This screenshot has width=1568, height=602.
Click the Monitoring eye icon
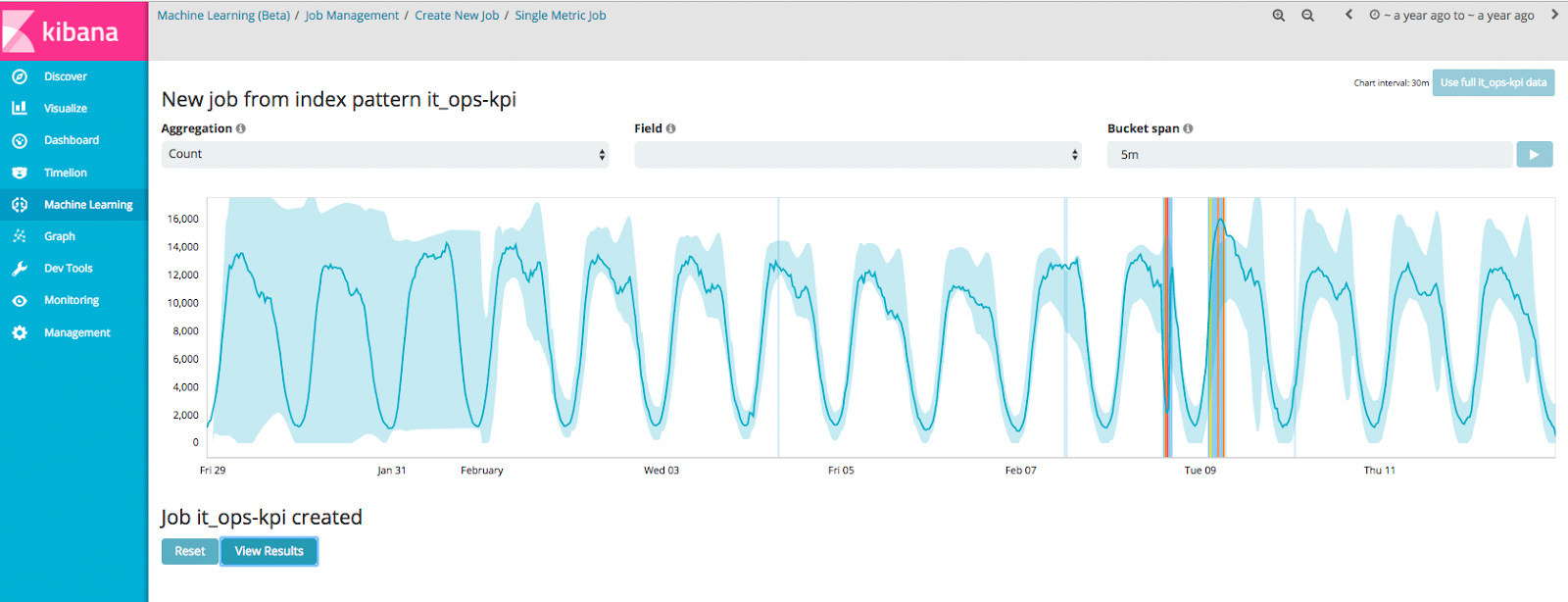[x=20, y=300]
